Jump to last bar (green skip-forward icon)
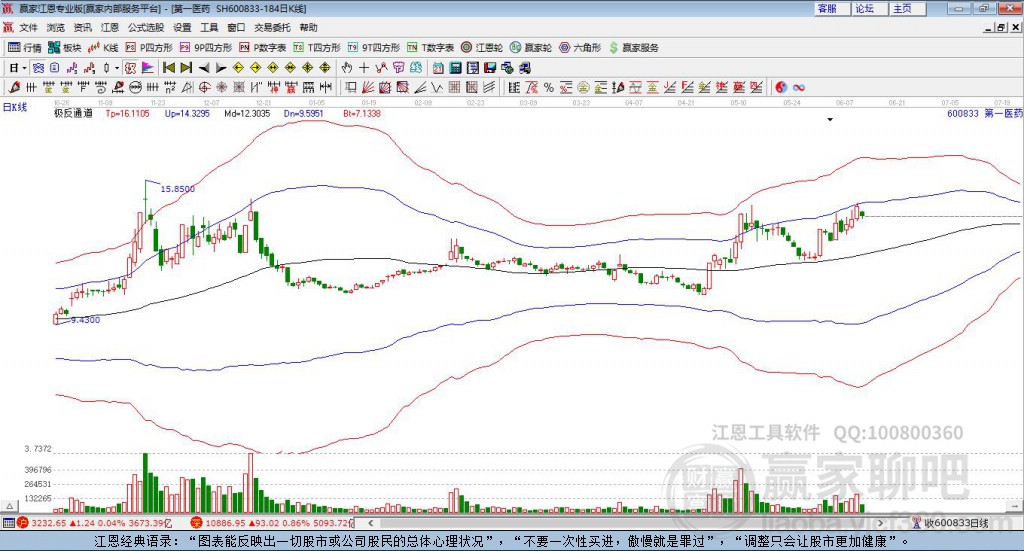 (x=186, y=68)
